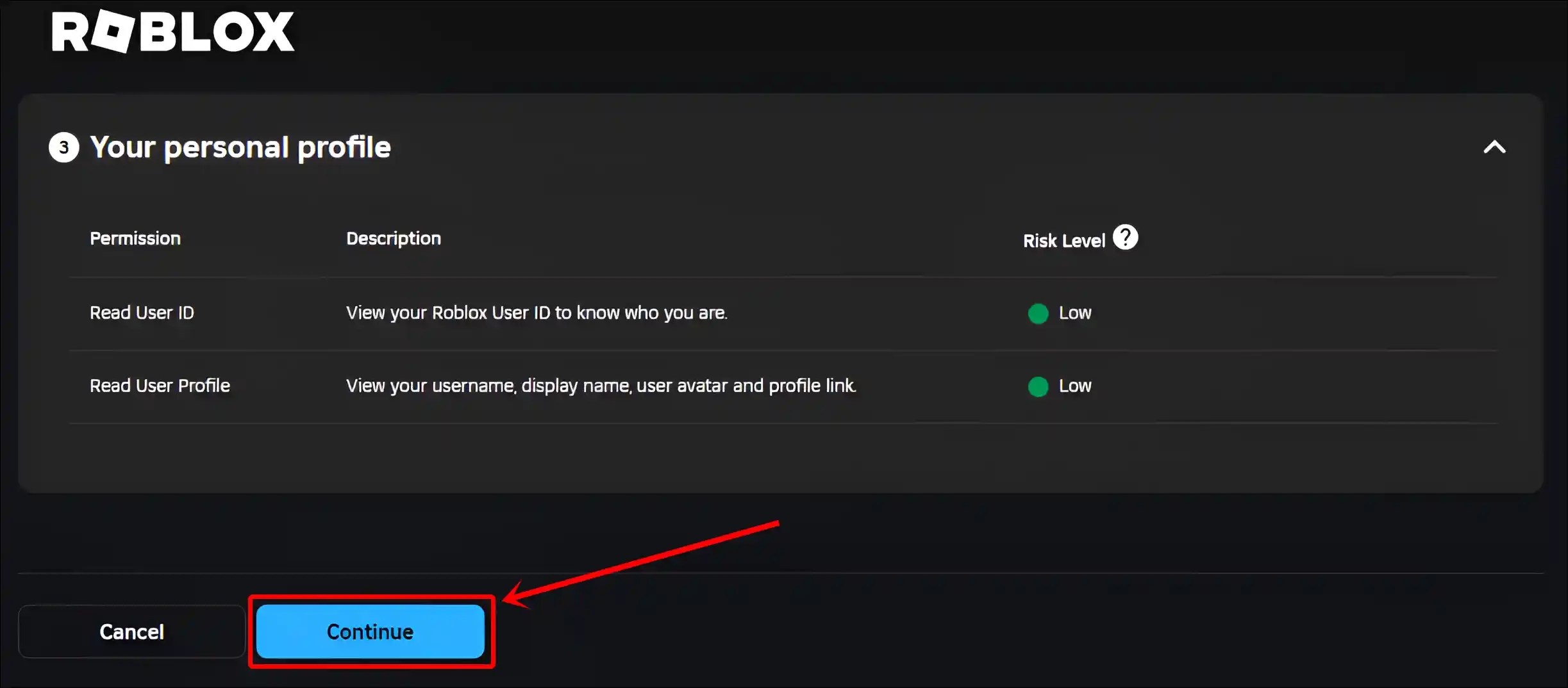1568x688 pixels.
Task: Click the Cancel button
Action: (132, 632)
